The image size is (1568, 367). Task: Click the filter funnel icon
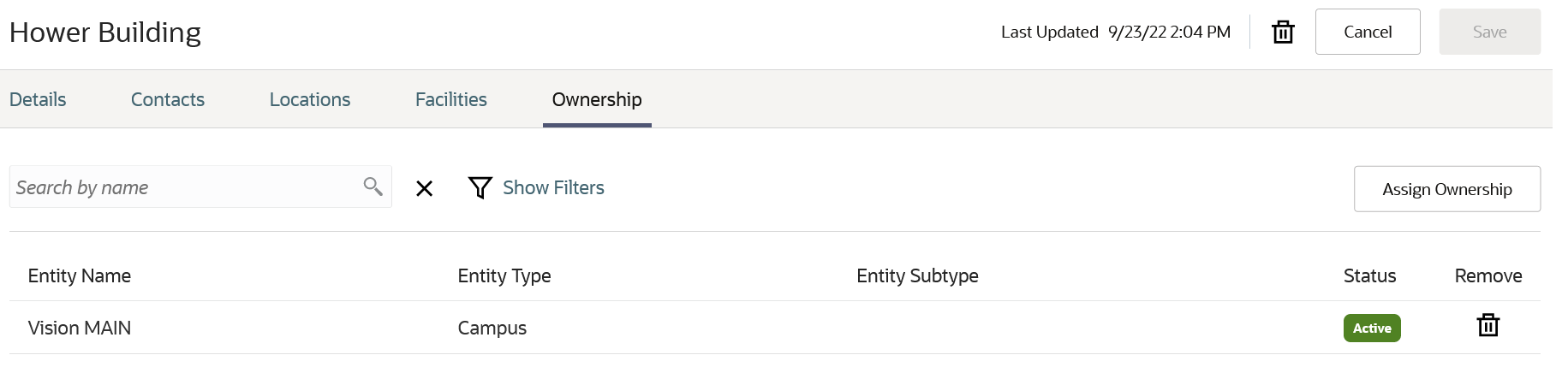coord(480,187)
